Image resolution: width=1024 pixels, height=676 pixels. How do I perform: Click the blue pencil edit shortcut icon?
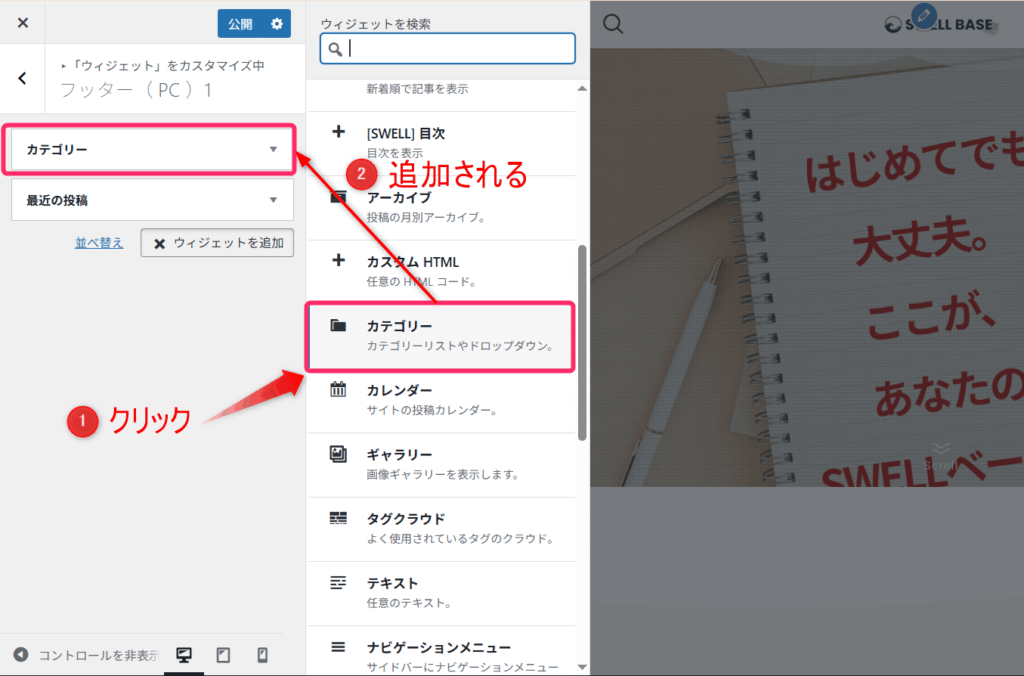(923, 16)
